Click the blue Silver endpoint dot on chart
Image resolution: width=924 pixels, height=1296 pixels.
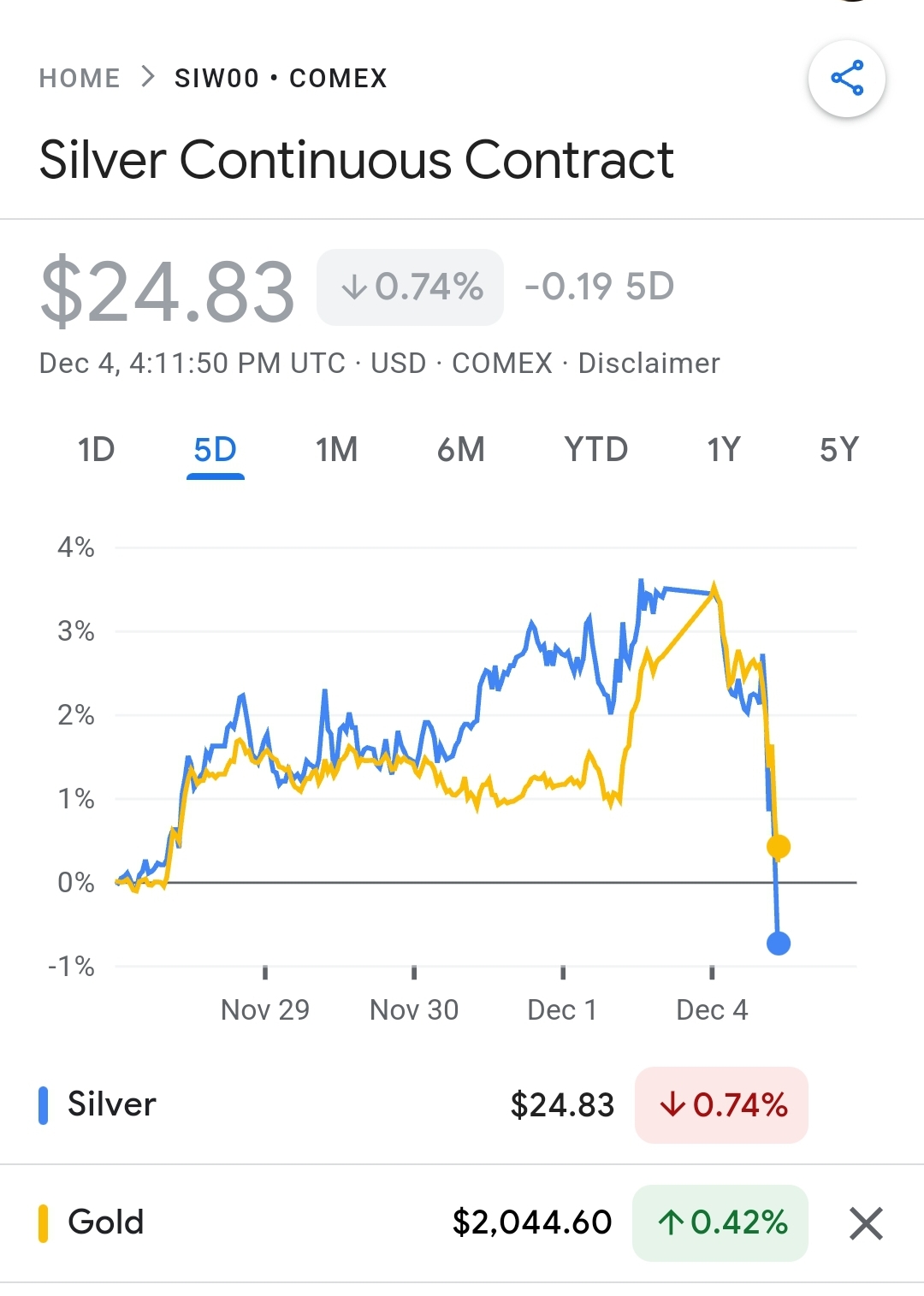coord(779,944)
